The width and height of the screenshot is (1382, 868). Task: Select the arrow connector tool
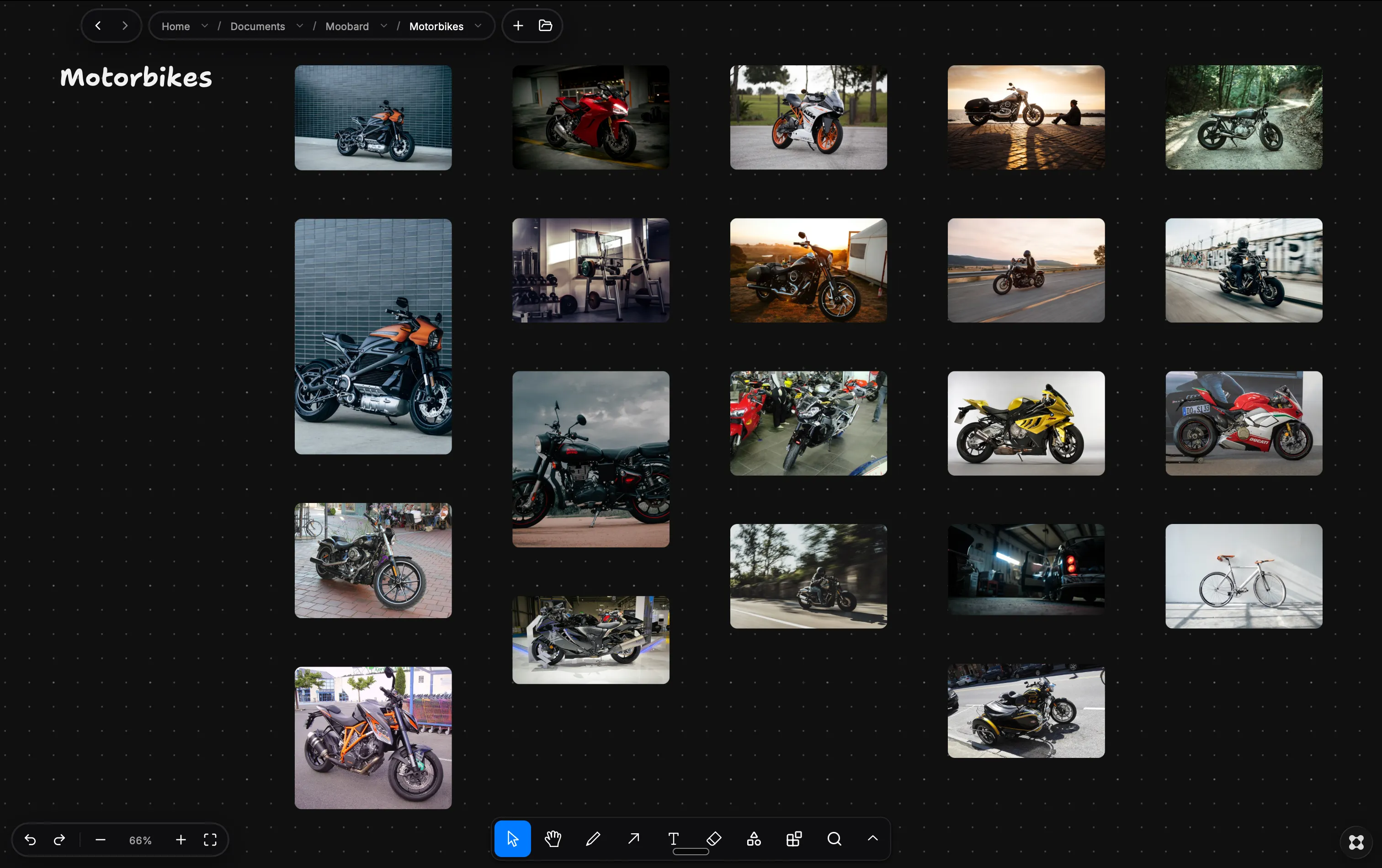tap(633, 839)
